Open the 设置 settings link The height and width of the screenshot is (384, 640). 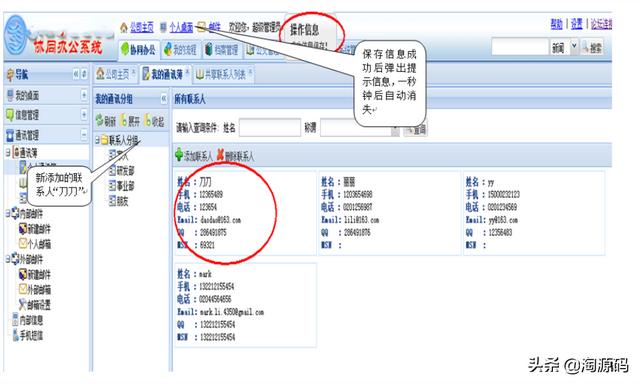pyautogui.click(x=577, y=24)
